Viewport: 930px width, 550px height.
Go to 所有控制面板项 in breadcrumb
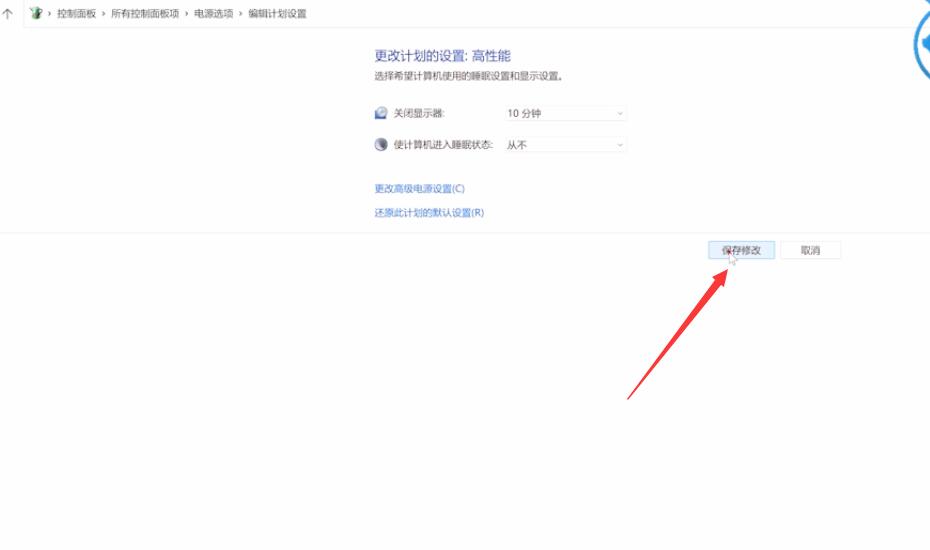click(145, 14)
